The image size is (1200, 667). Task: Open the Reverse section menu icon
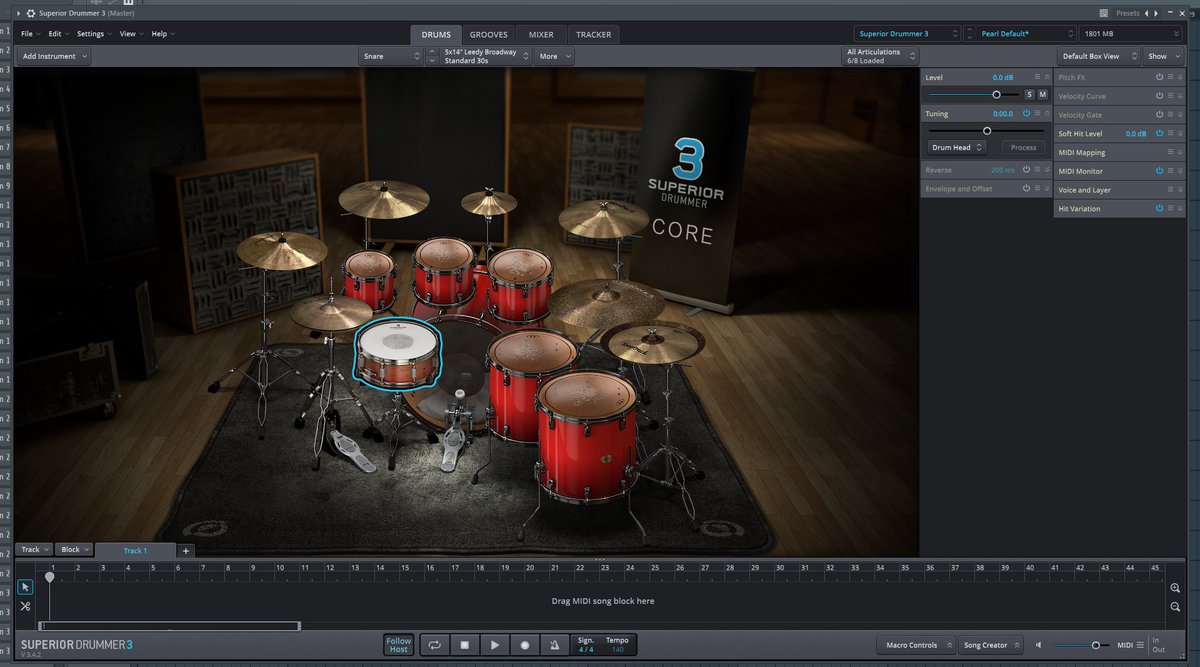click(x=1038, y=170)
